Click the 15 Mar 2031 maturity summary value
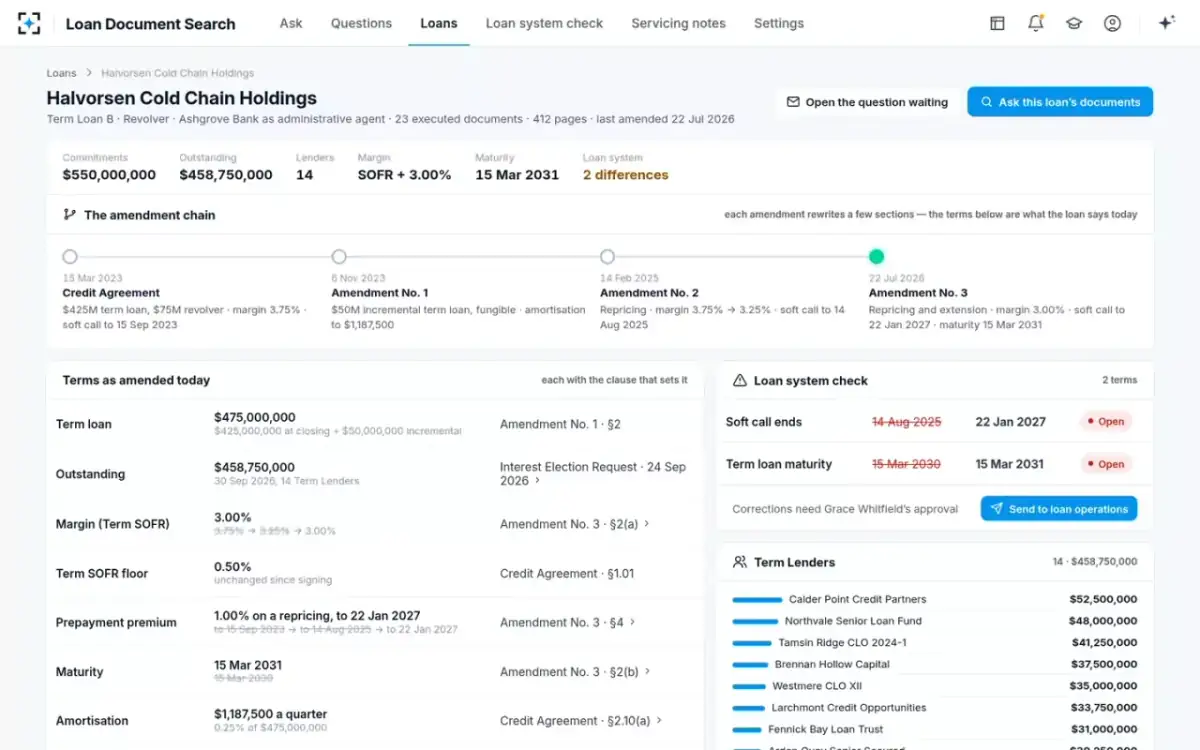1200x750 pixels. pos(517,175)
